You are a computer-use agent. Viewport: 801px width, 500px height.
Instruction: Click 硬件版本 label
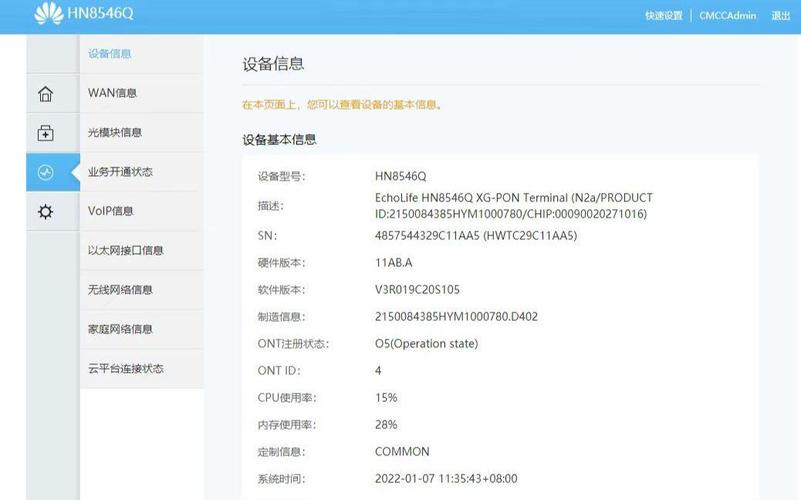pyautogui.click(x=281, y=263)
